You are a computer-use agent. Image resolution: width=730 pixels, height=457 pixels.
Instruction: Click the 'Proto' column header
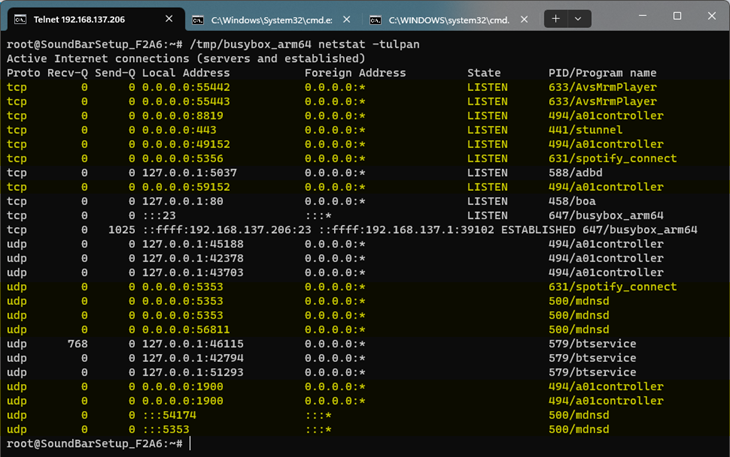pos(23,73)
